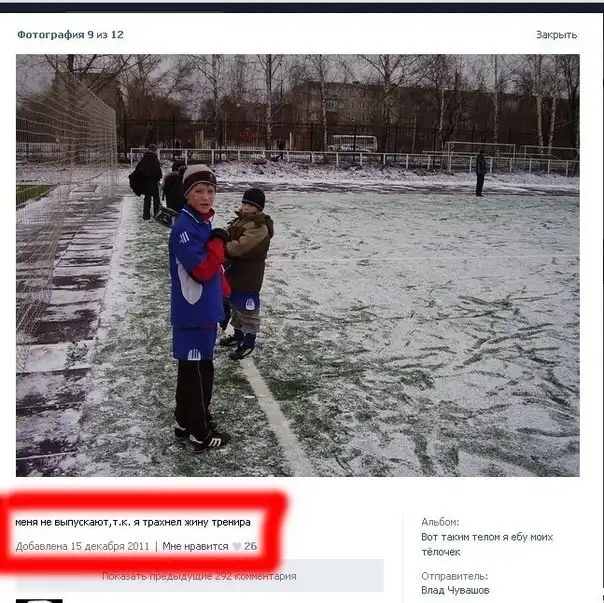Viewport: 604px width, 603px height.
Task: Click the distant person standing at right
Action: (x=480, y=173)
